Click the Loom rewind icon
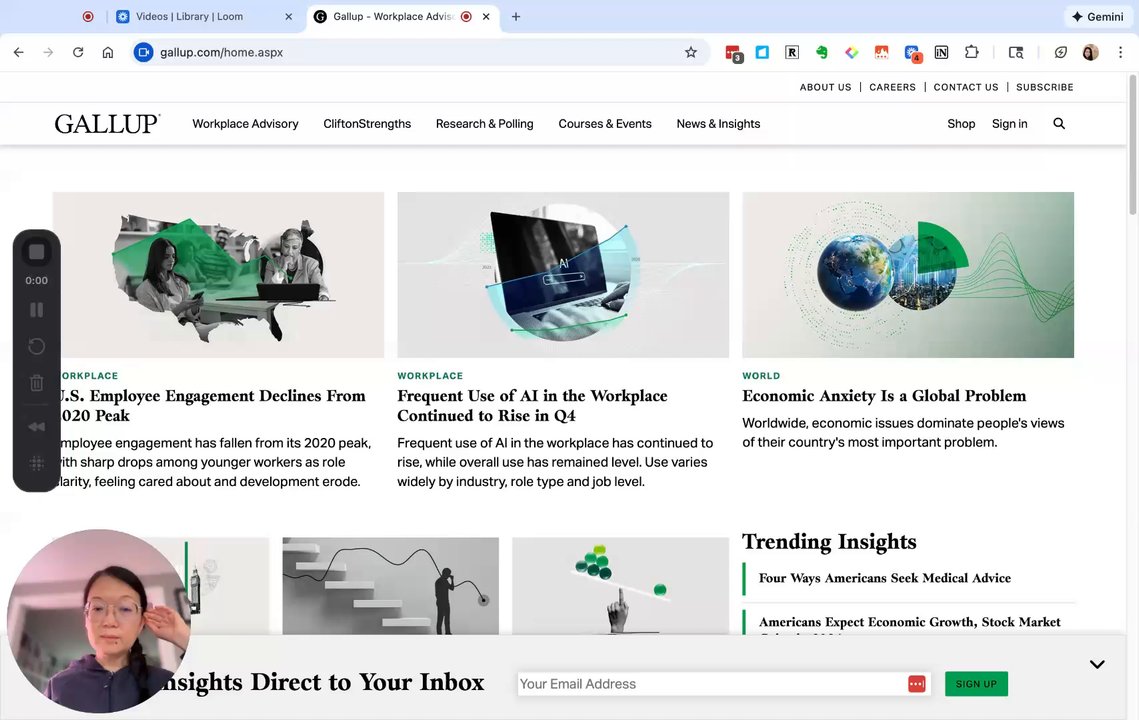 point(36,426)
